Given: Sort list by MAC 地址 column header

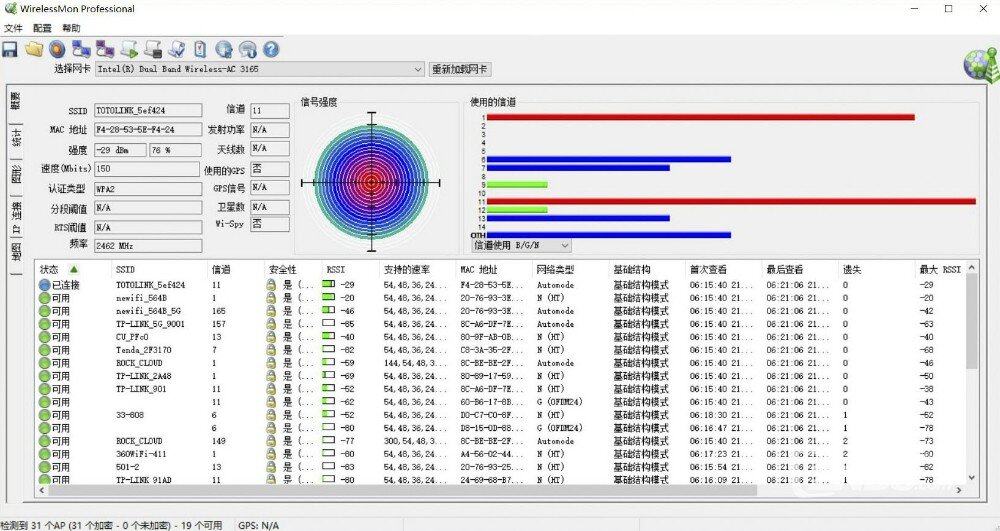Looking at the screenshot, I should [x=494, y=270].
